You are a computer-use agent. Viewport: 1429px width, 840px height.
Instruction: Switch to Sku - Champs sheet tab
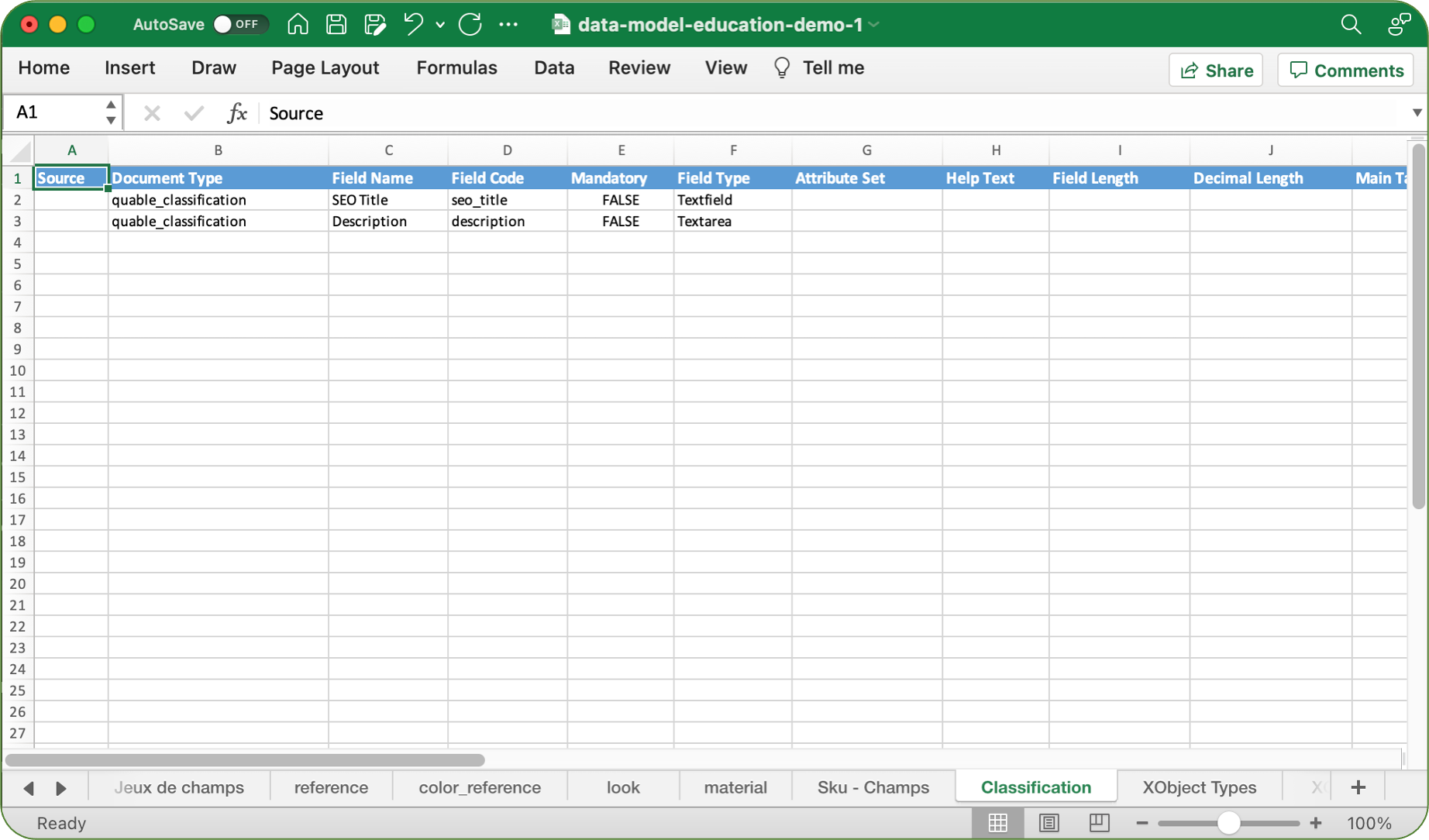(873, 787)
